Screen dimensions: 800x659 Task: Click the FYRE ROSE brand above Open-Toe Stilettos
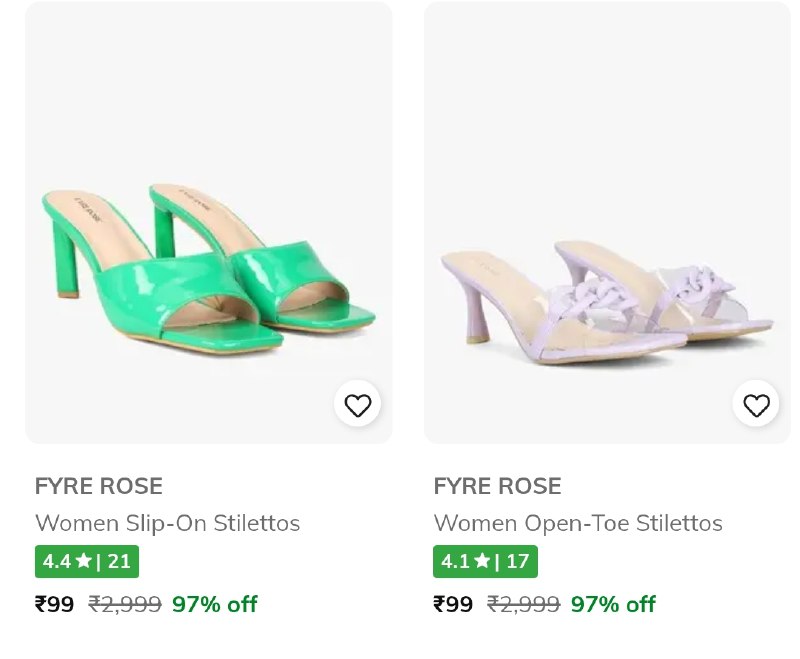pos(497,487)
